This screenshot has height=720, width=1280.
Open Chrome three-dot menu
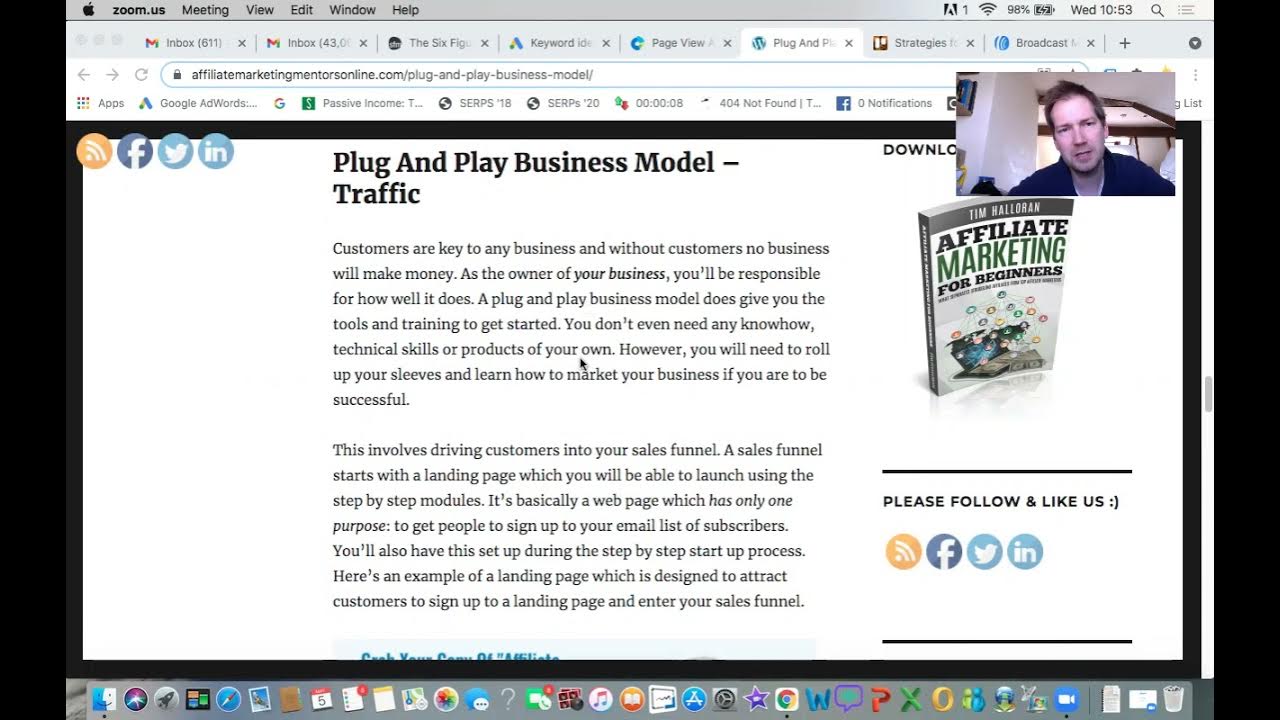click(1195, 75)
